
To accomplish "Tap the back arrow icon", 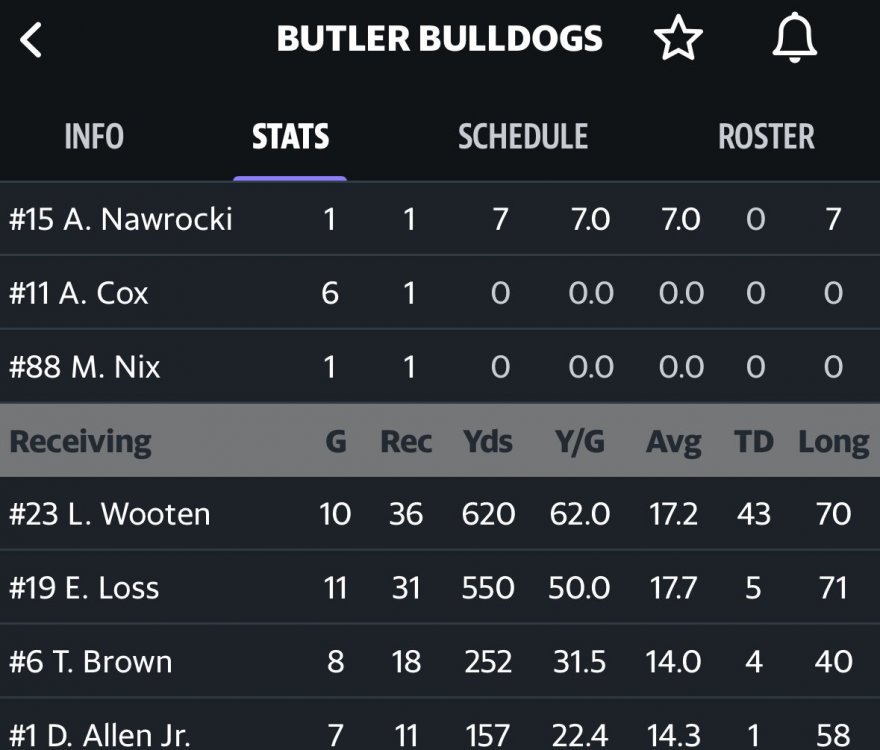I will click(x=32, y=41).
